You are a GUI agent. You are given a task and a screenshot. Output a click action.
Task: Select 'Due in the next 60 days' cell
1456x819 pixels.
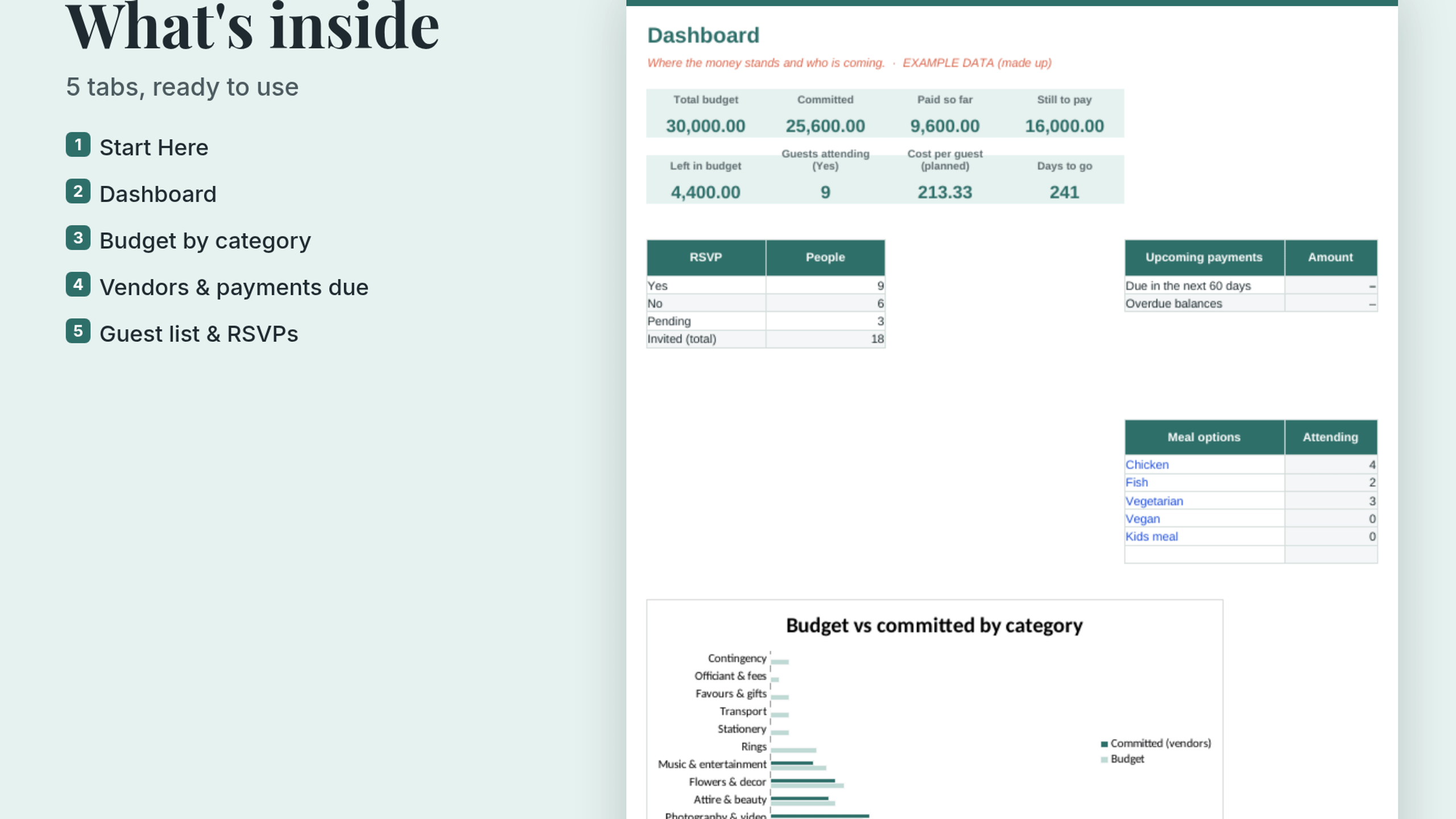[1204, 286]
